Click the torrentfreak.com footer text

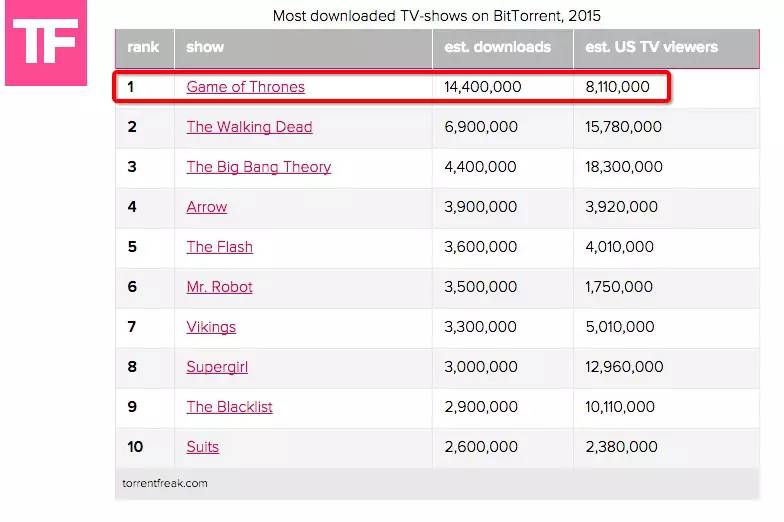pos(164,484)
